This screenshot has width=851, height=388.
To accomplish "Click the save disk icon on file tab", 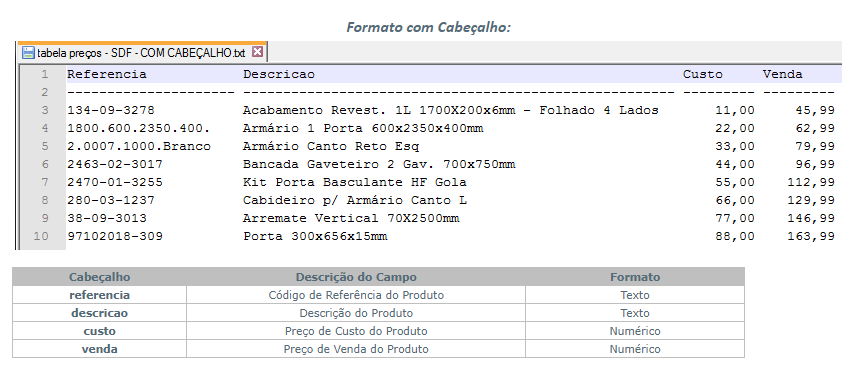I will tap(28, 53).
